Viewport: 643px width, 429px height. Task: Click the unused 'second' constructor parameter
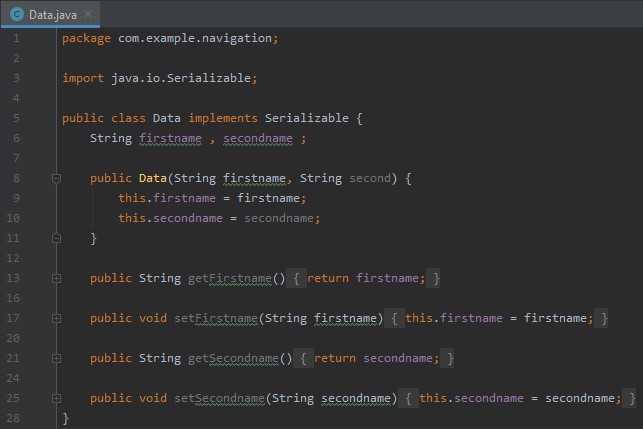(x=370, y=178)
